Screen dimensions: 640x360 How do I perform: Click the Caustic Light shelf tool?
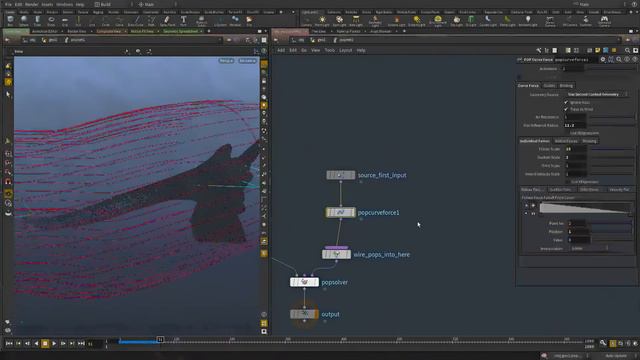pyautogui.click(x=488, y=21)
